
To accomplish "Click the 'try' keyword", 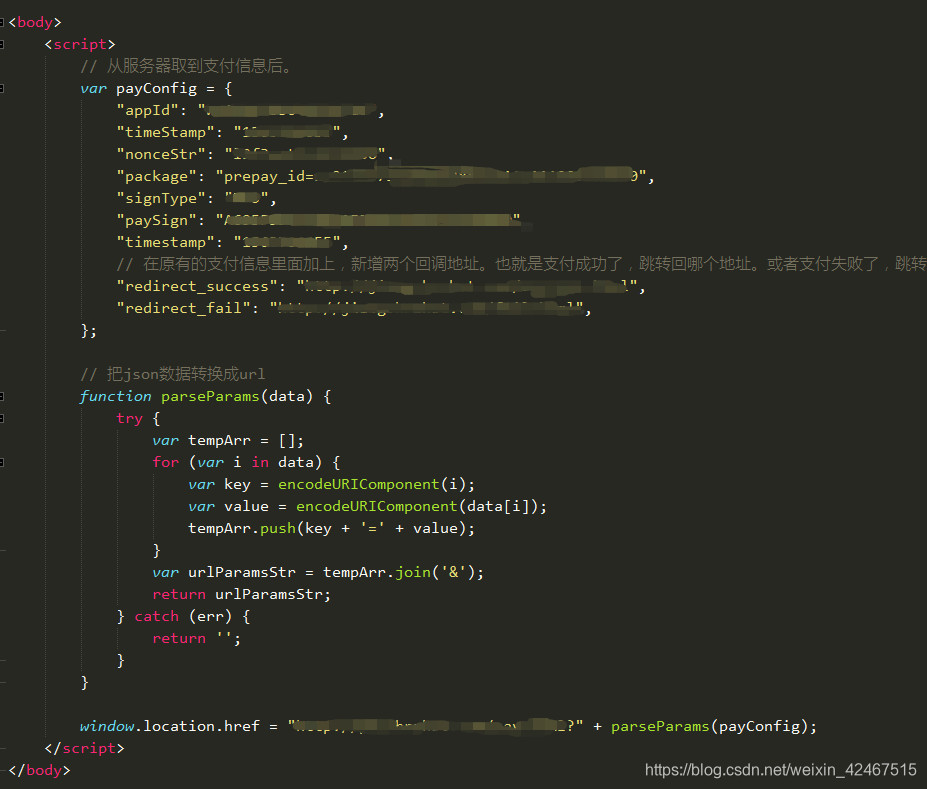I will (129, 418).
